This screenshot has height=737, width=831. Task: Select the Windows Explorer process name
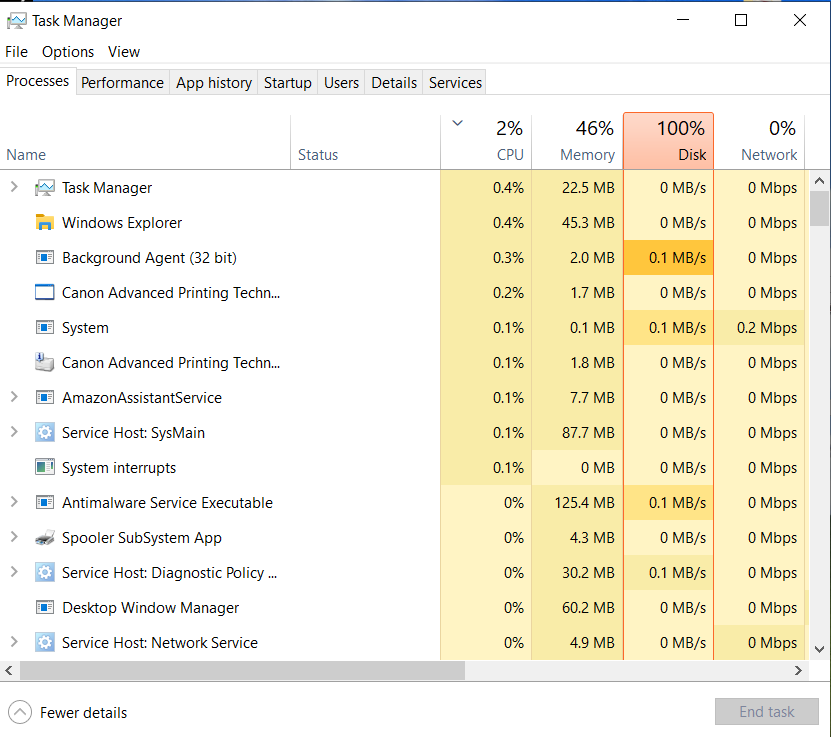tap(122, 223)
